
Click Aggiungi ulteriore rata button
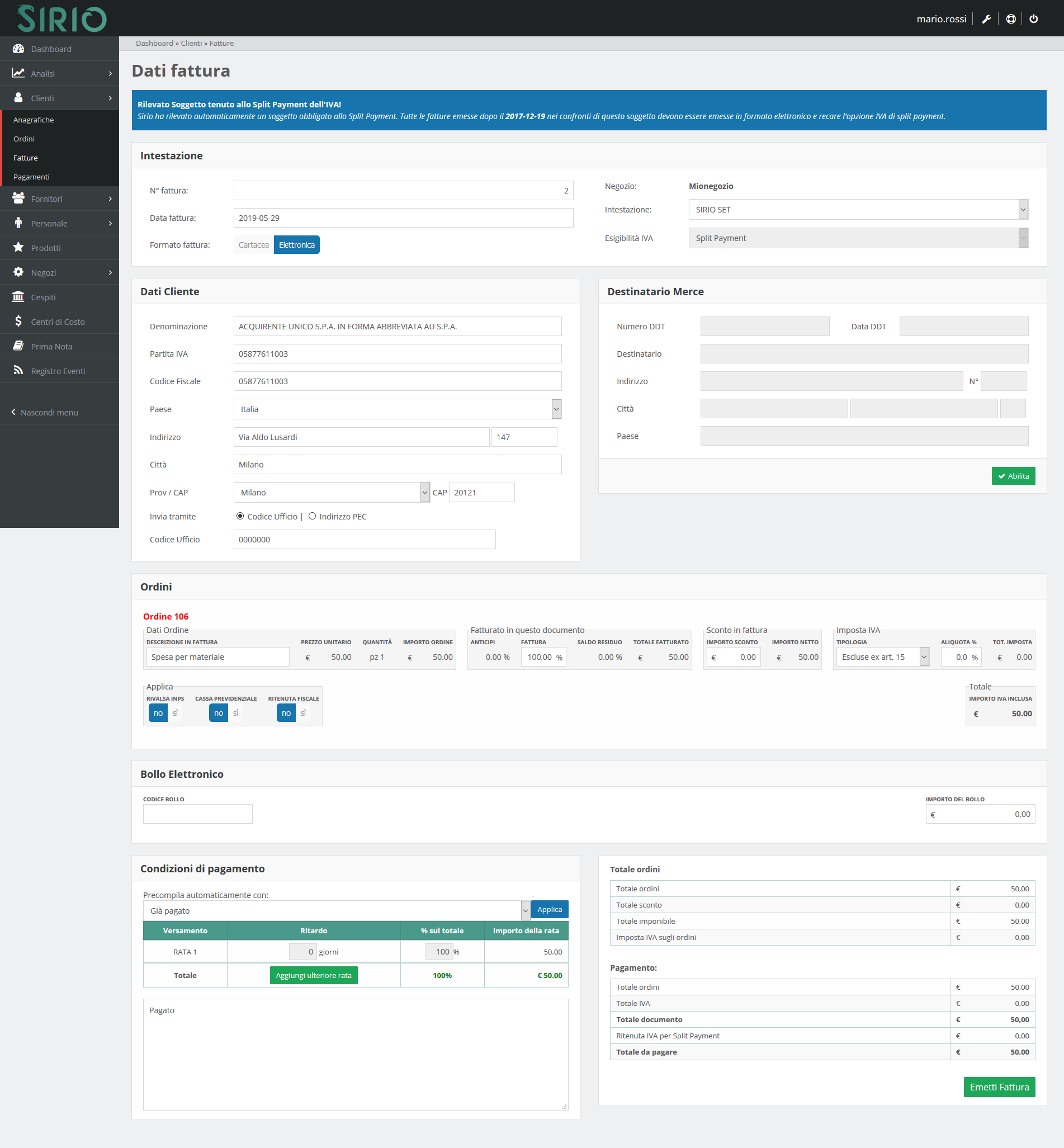coord(313,975)
